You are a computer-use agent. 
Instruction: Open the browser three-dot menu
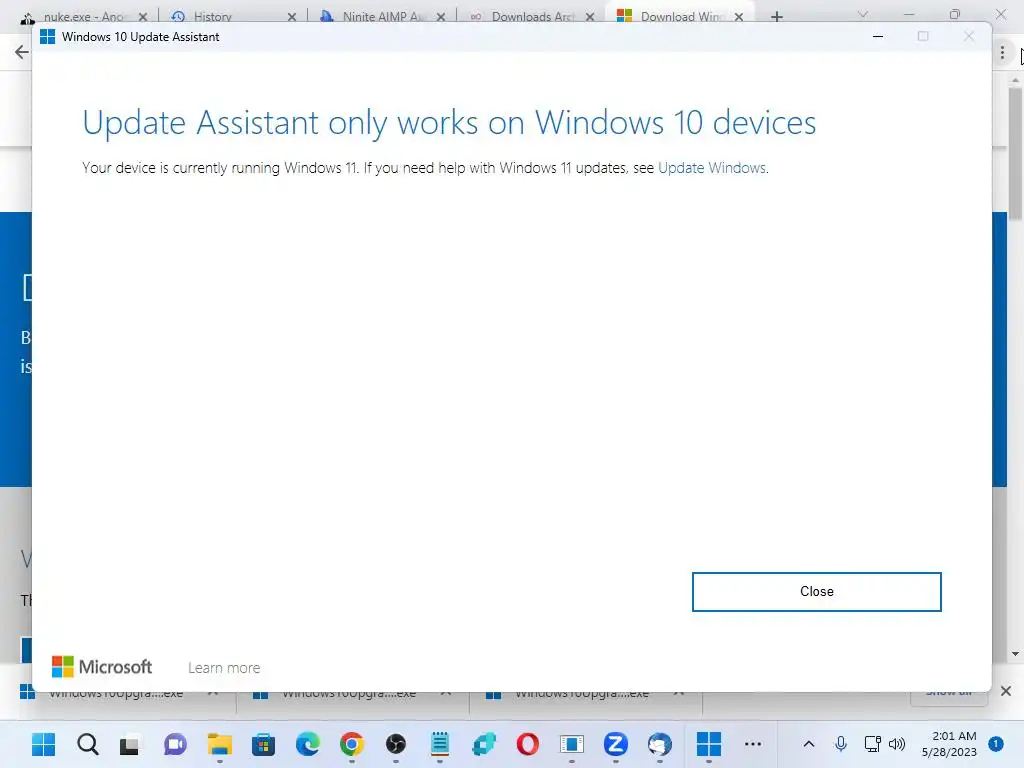[1002, 52]
